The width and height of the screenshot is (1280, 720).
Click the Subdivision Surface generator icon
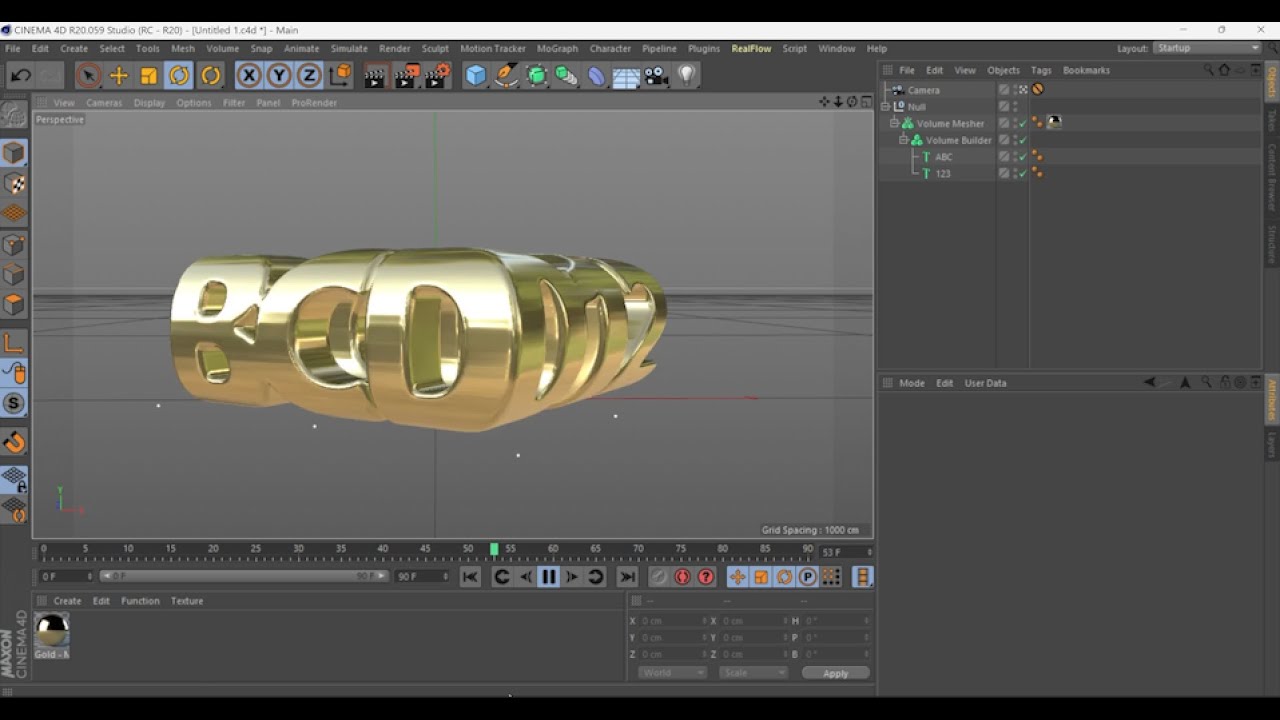[536, 76]
